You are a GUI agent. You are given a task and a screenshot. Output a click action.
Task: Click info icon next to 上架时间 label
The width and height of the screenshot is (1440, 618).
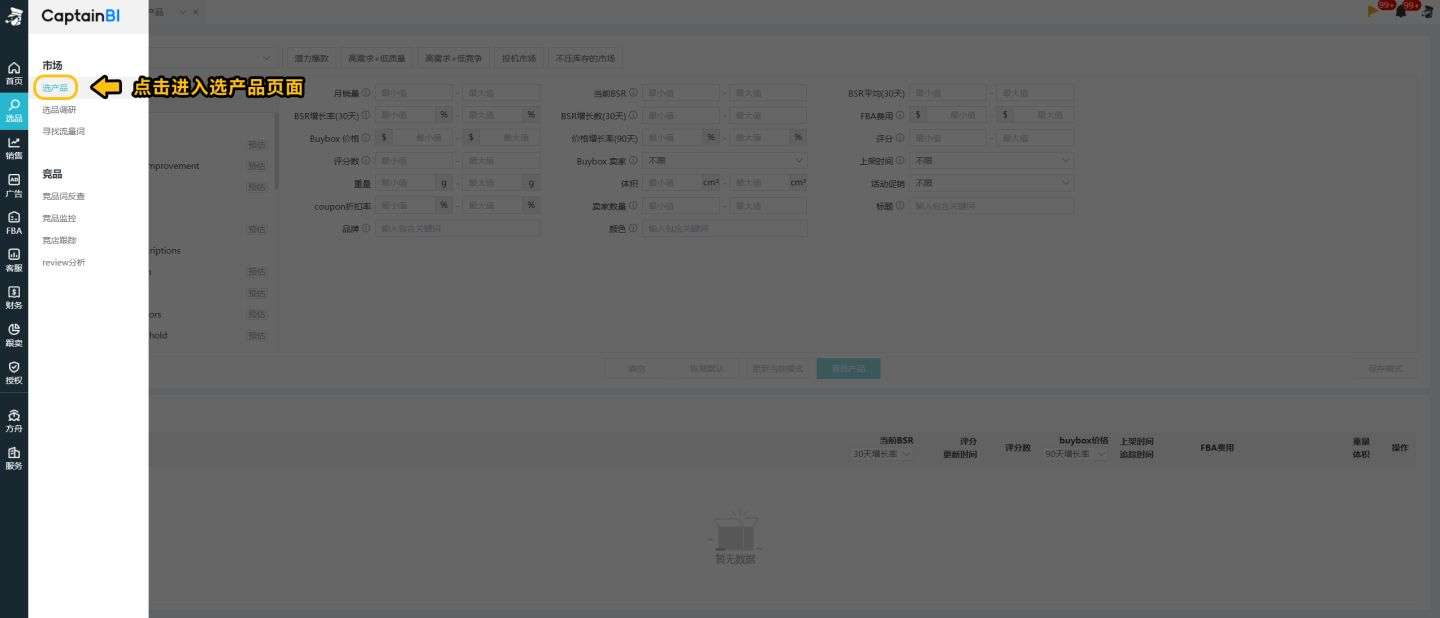[900, 160]
